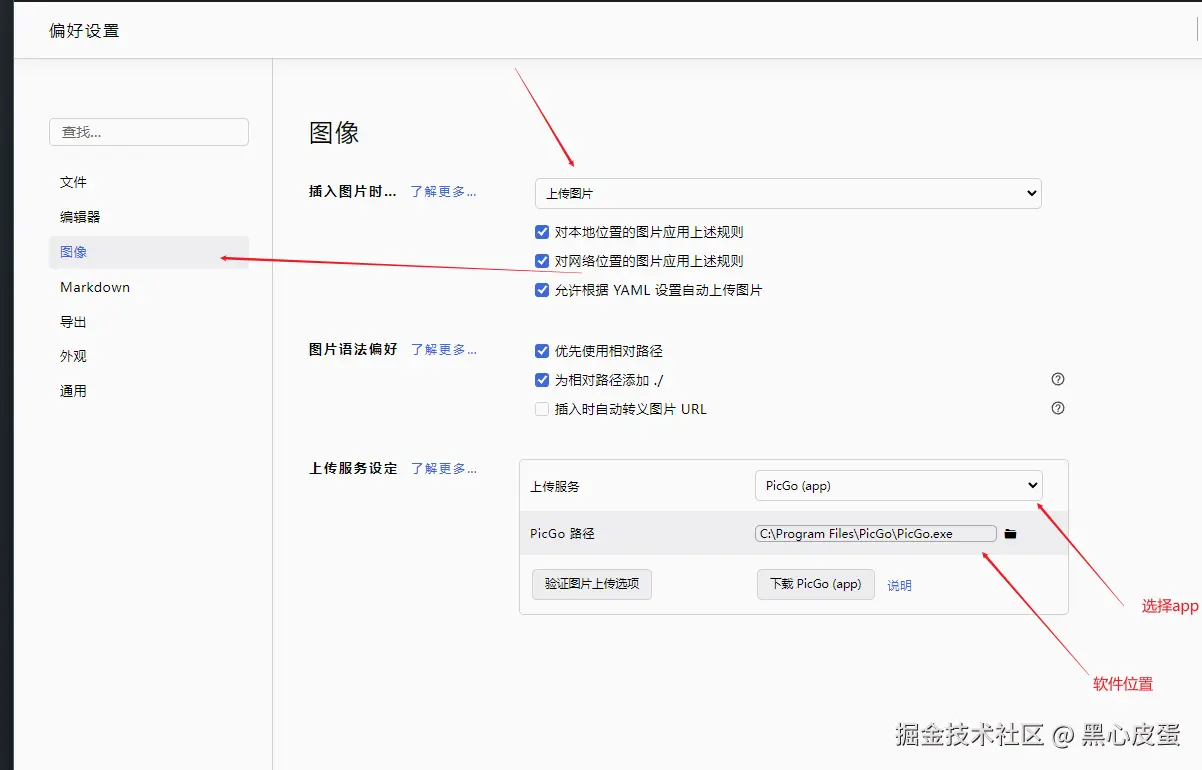Select 导出 in the settings sidebar
Screen dimensions: 1202x770
click(149, 322)
